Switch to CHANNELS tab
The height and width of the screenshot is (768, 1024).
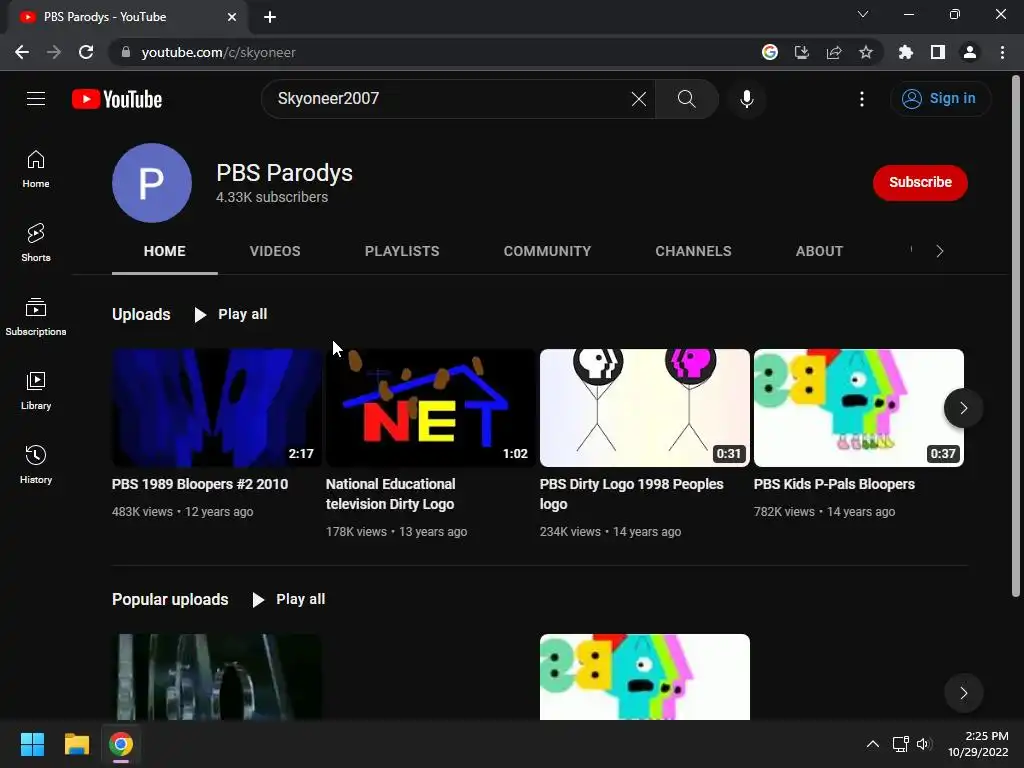pos(693,251)
